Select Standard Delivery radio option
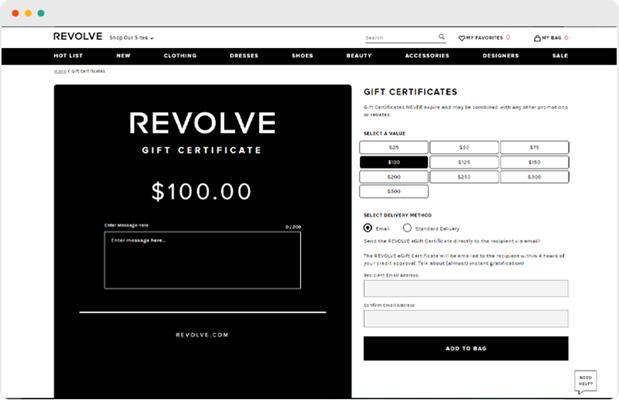This screenshot has height=400, width=619. tap(407, 228)
